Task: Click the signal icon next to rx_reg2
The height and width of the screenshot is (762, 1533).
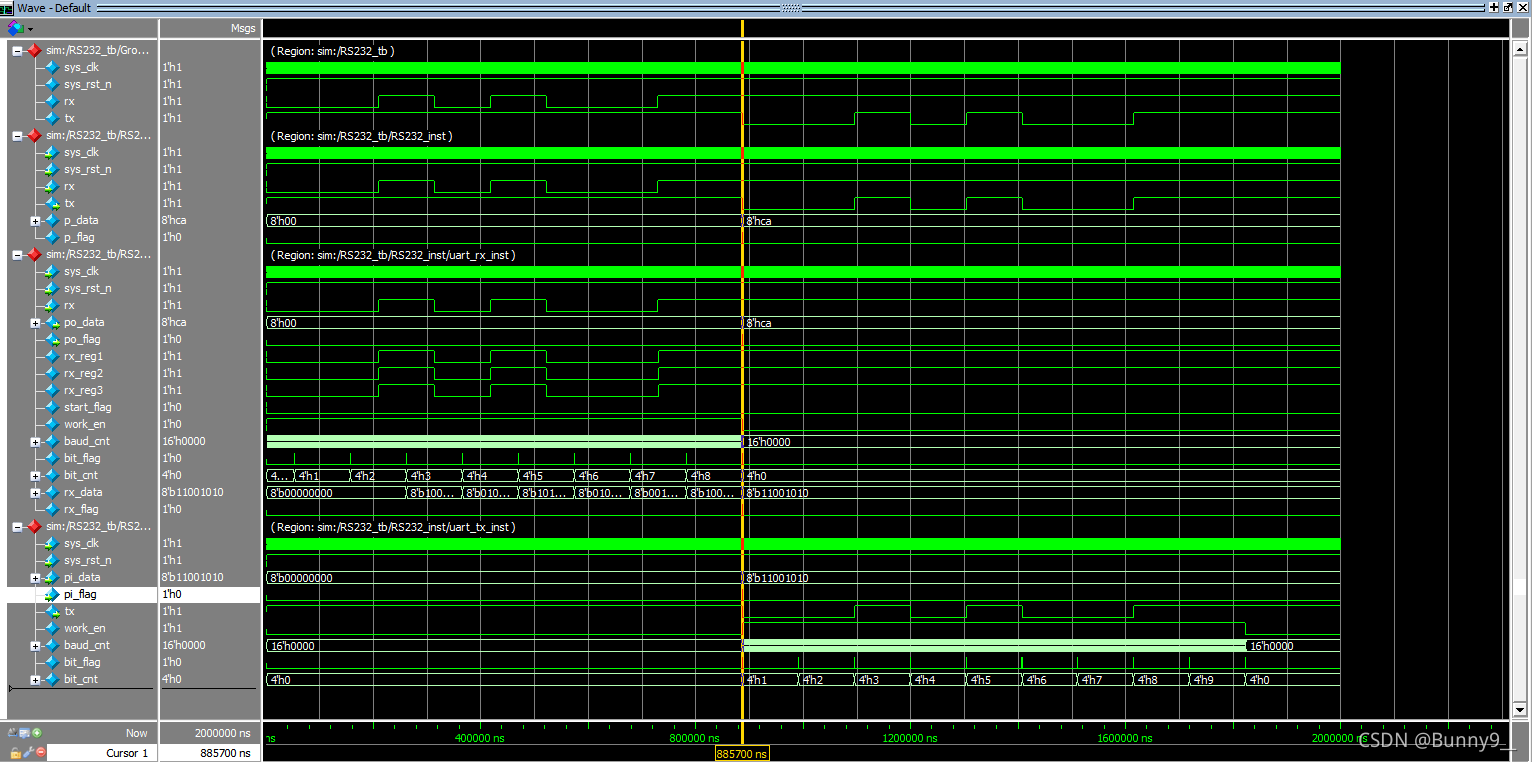Action: coord(52,373)
